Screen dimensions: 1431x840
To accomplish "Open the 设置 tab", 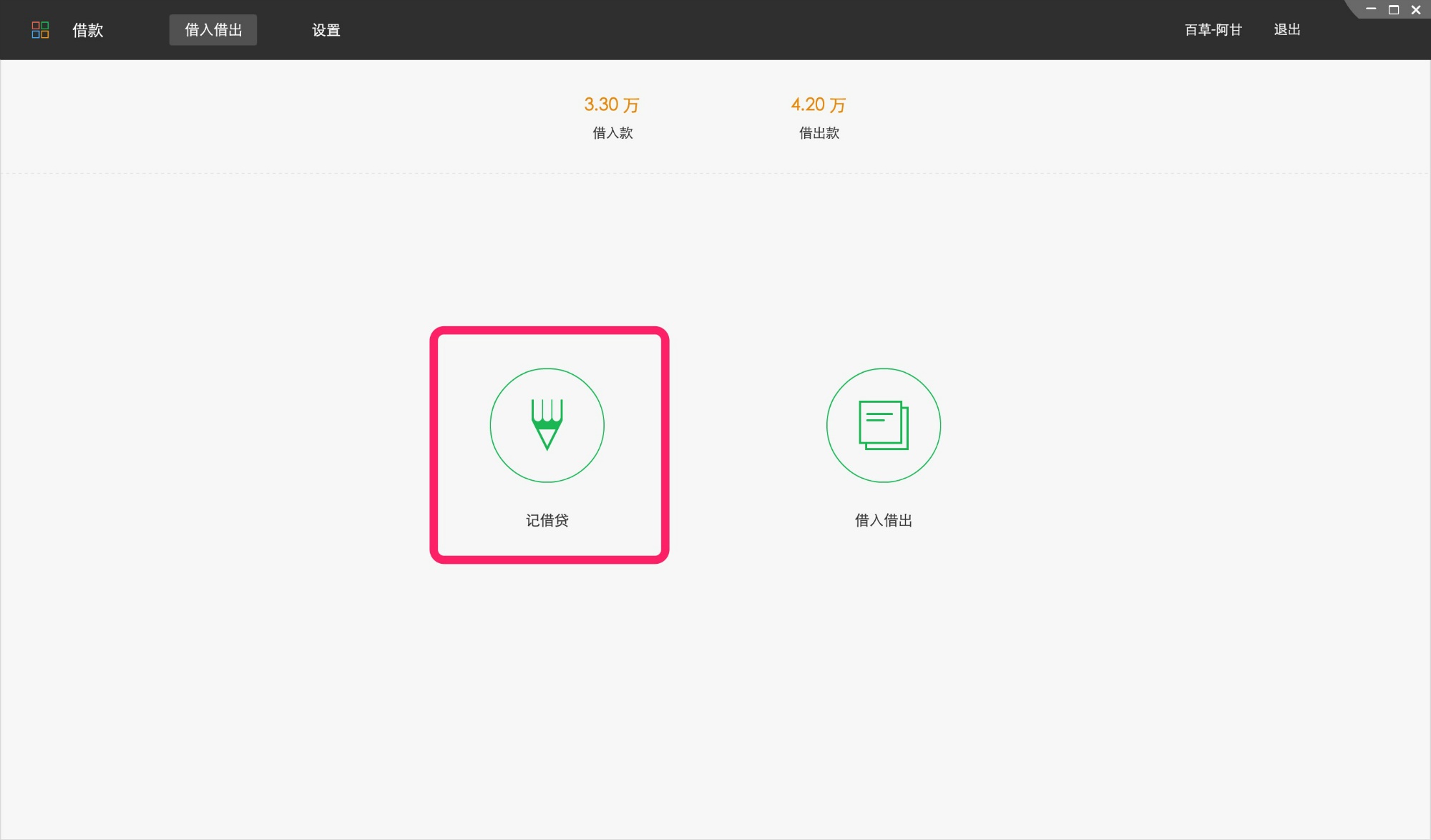I will (326, 30).
